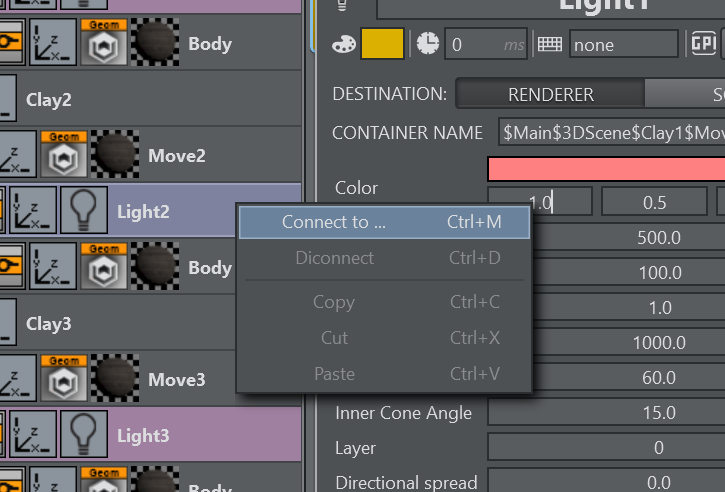Viewport: 725px width, 492px height.
Task: Click the keyboard shortcut icon
Action: click(550, 44)
